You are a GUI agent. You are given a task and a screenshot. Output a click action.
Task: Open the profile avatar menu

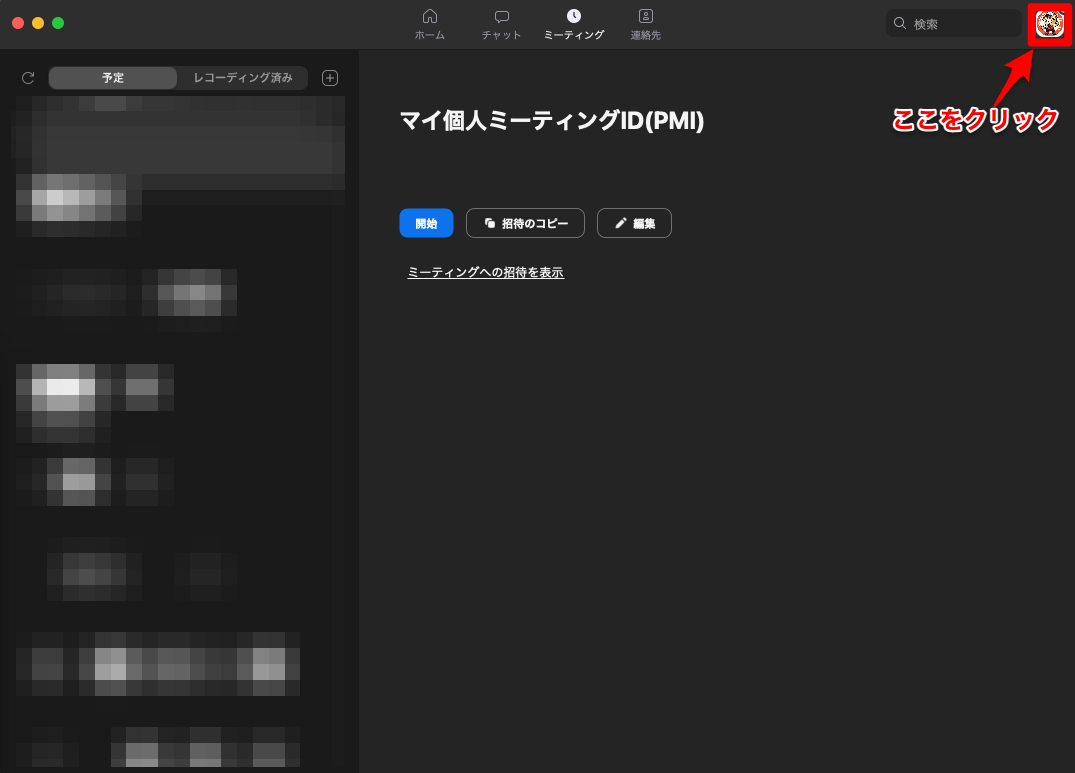(x=1049, y=24)
